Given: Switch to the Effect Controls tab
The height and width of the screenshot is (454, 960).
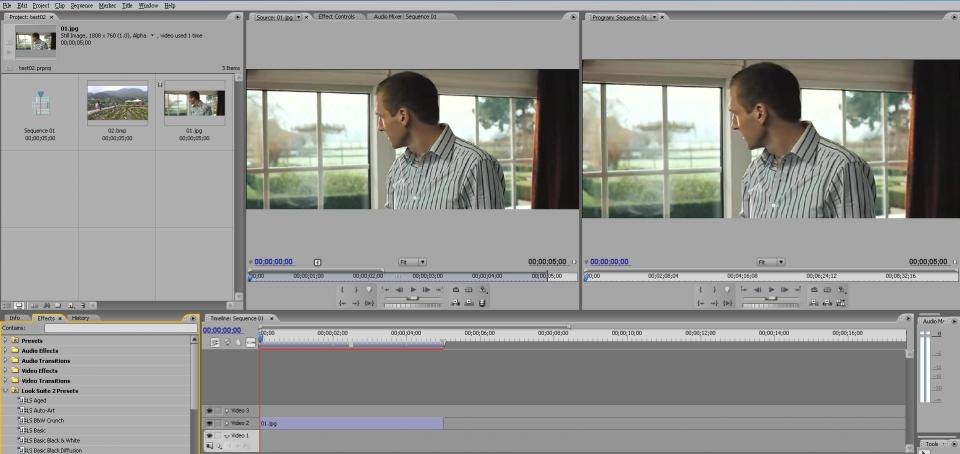Looking at the screenshot, I should tap(337, 17).
